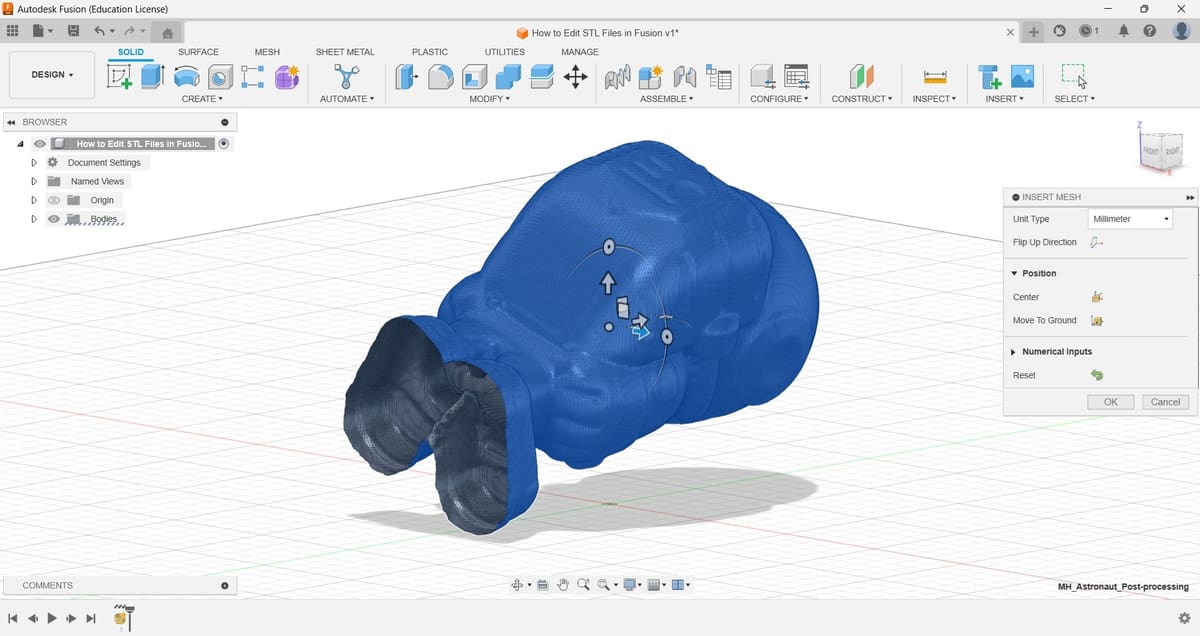
Task: Toggle visibility of the Origin folder
Action: (54, 200)
